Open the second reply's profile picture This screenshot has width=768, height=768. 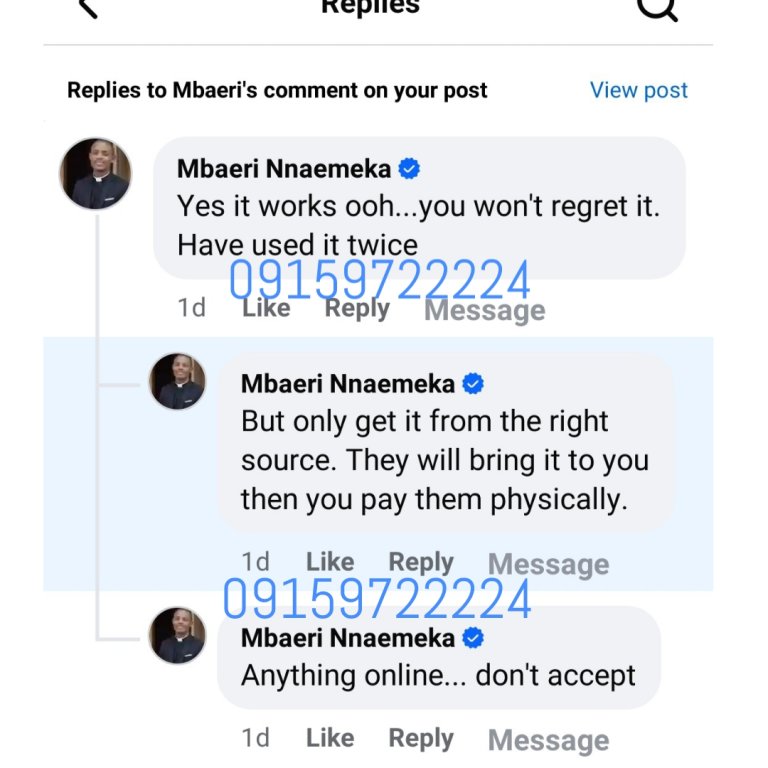click(x=178, y=381)
